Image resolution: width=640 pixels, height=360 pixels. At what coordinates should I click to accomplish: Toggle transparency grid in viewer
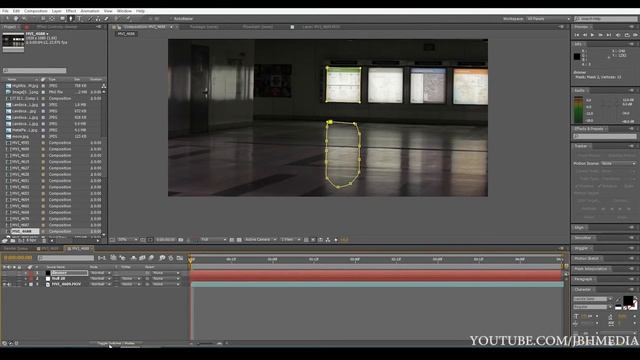click(x=239, y=240)
